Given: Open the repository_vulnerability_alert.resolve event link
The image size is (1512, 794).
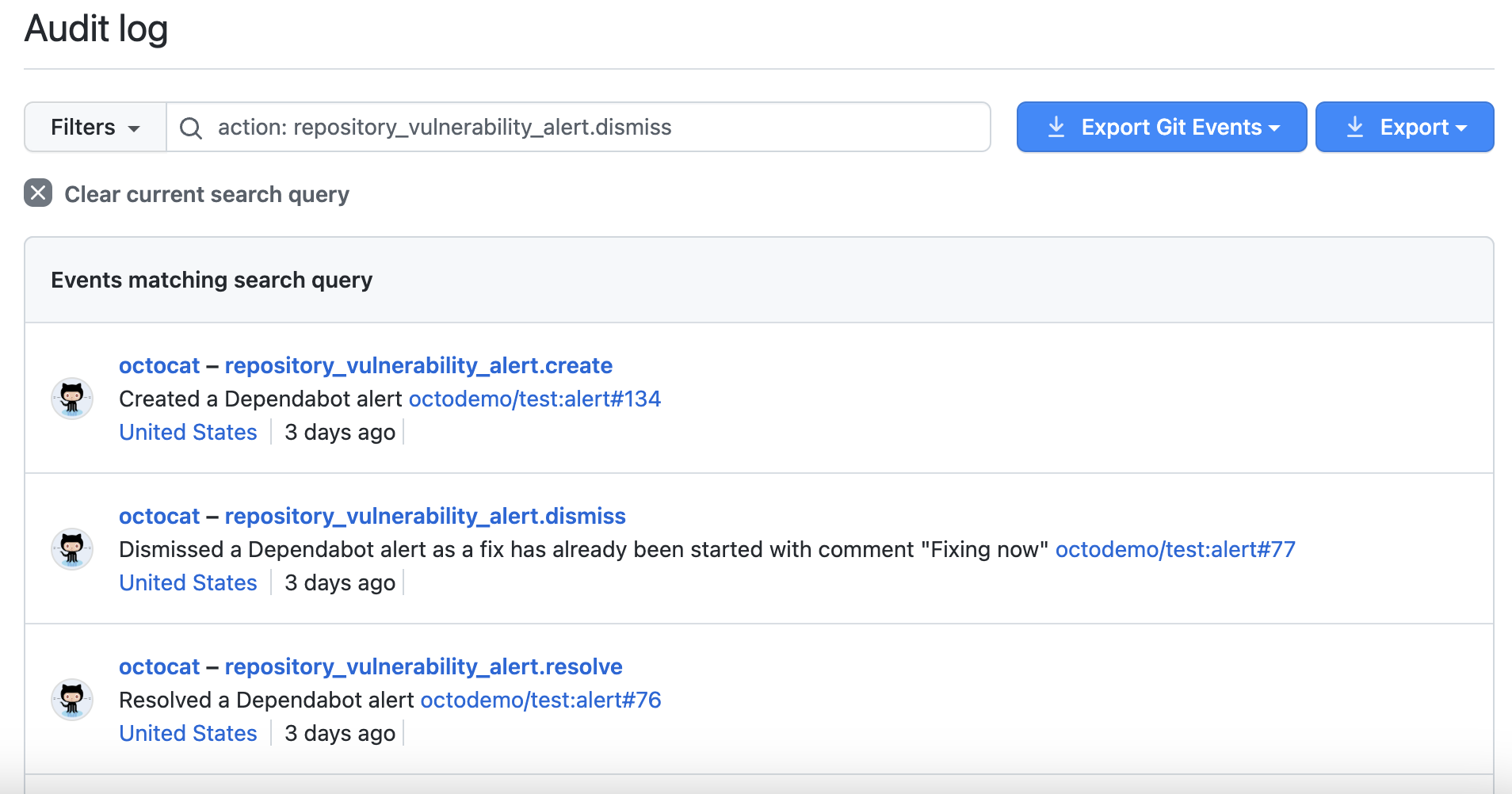Looking at the screenshot, I should (424, 666).
